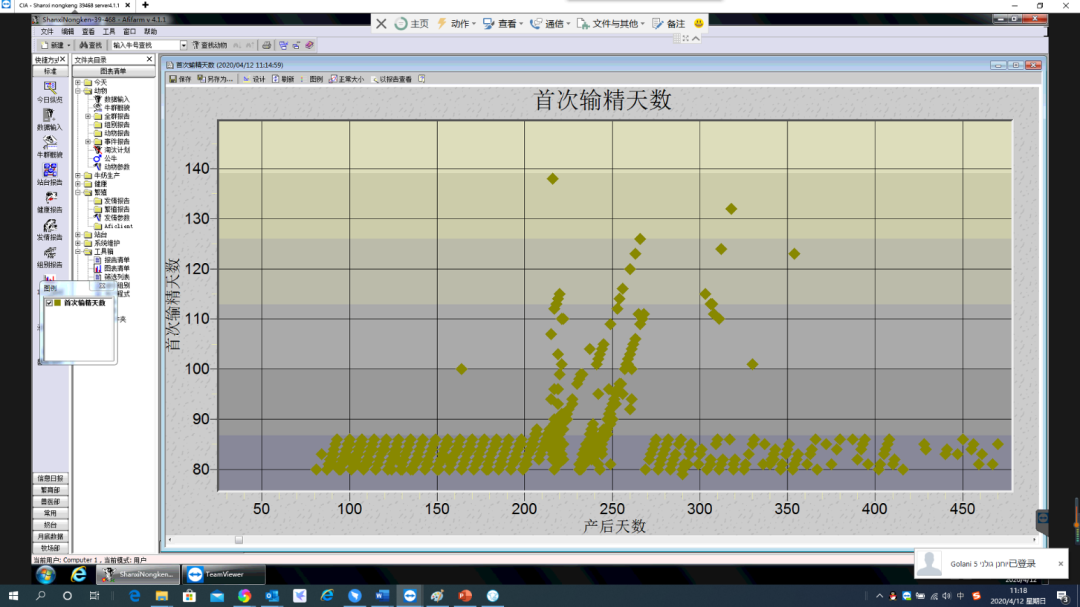Open the 编辑 menu

pos(68,32)
